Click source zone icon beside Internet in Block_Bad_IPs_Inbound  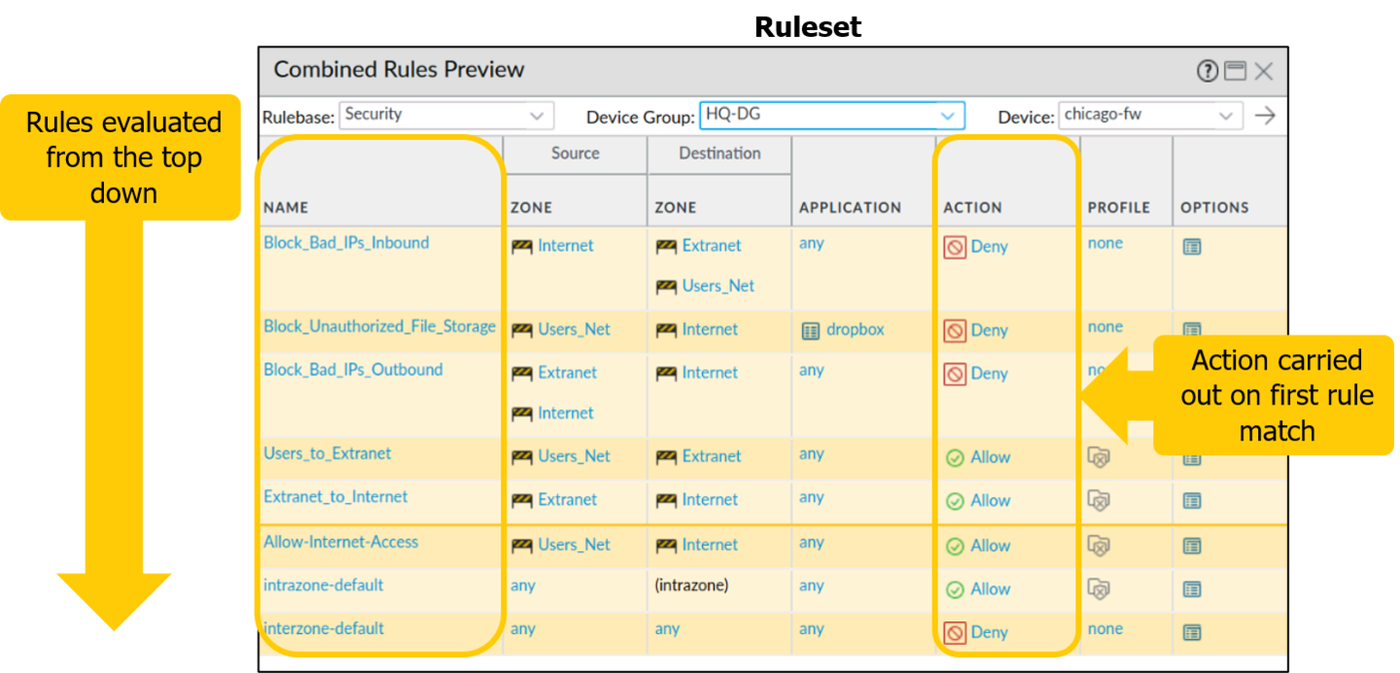coord(522,247)
